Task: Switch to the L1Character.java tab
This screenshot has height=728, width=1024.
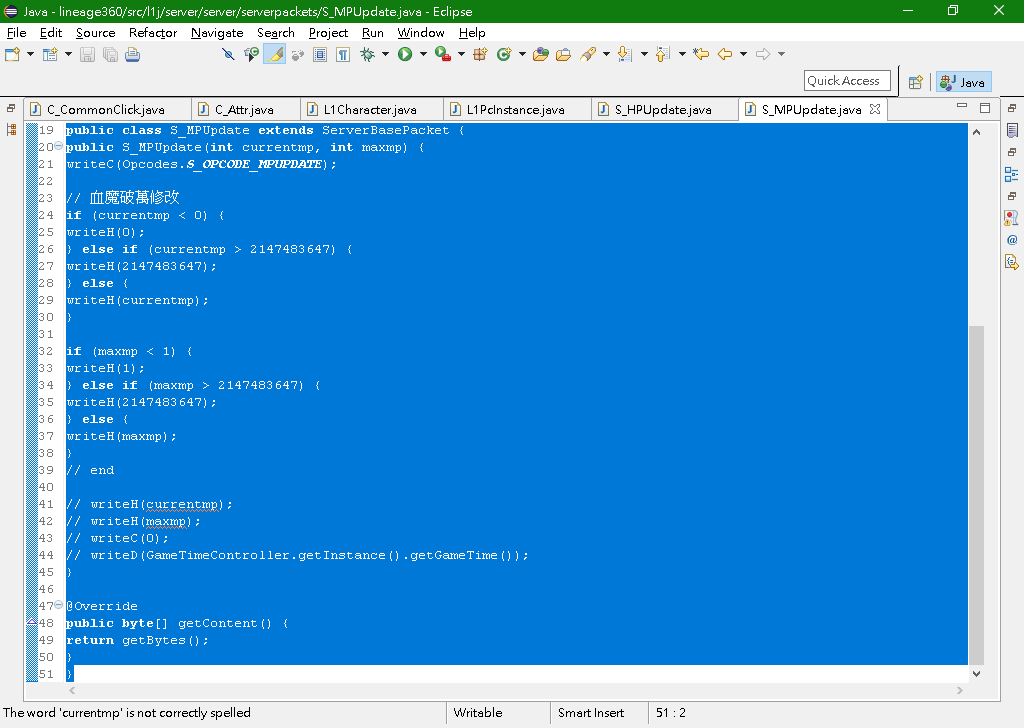Action: coord(370,110)
